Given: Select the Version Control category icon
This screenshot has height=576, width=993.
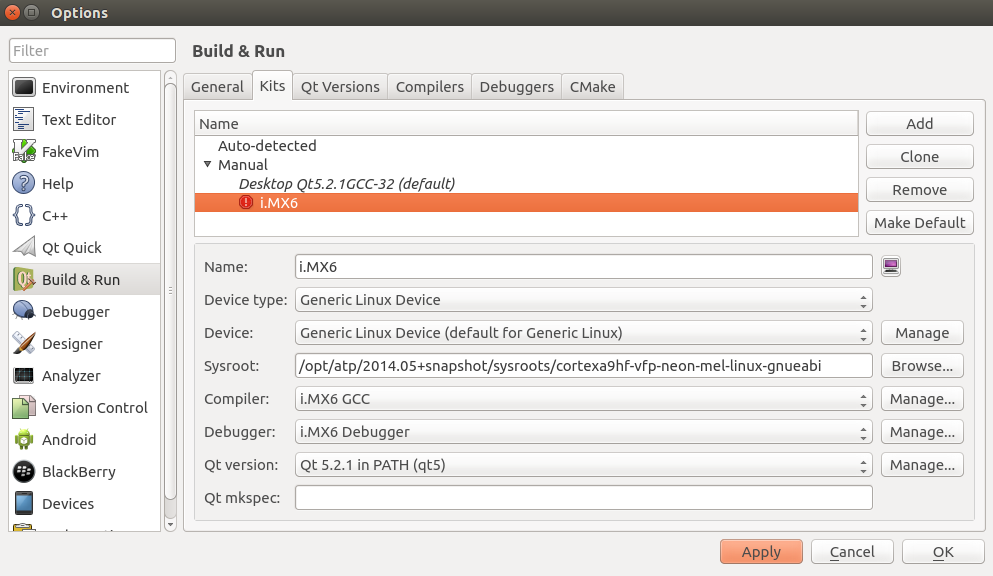Looking at the screenshot, I should coord(23,408).
